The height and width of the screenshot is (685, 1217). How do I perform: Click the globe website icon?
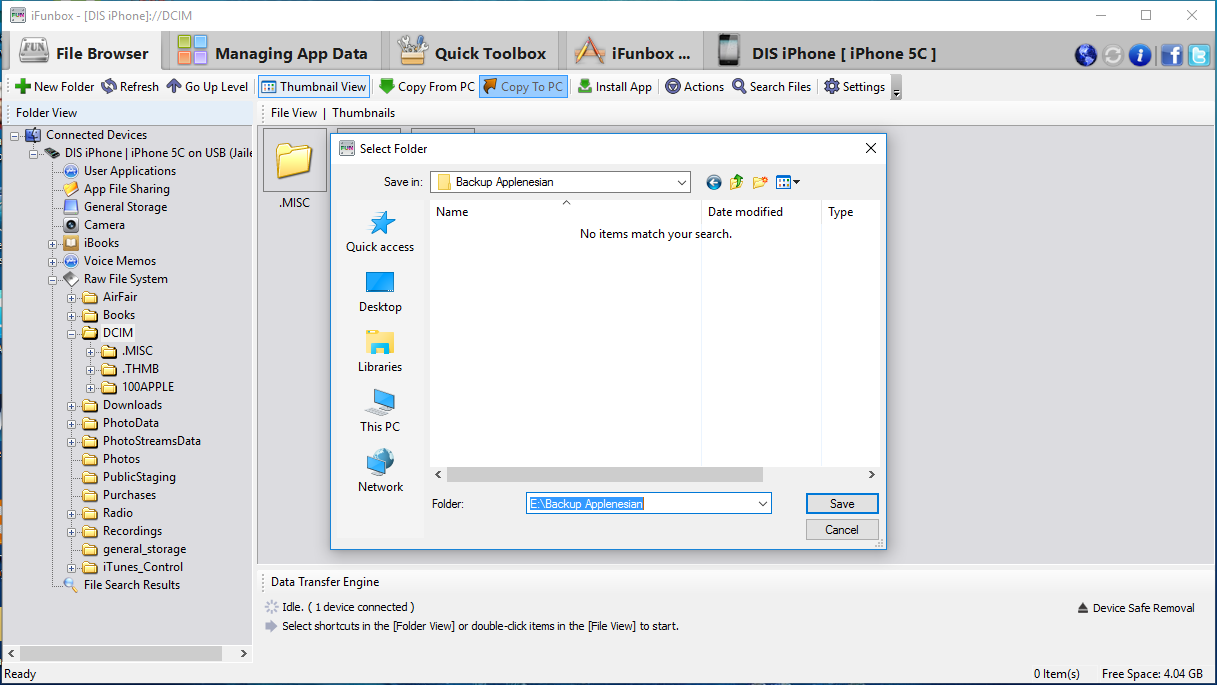(1086, 55)
